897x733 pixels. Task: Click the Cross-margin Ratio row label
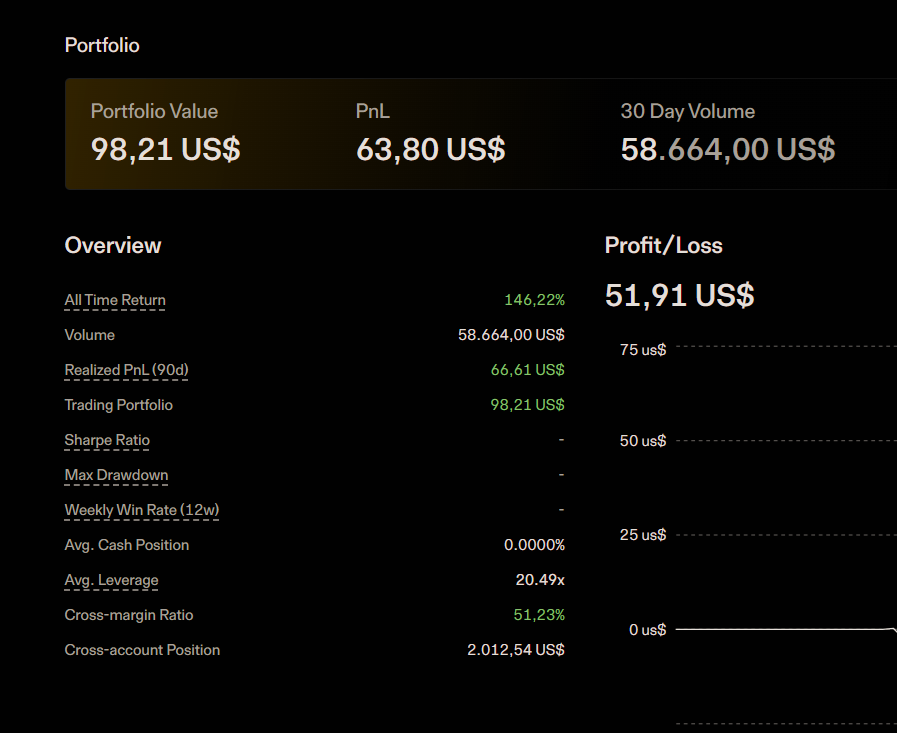click(x=129, y=615)
